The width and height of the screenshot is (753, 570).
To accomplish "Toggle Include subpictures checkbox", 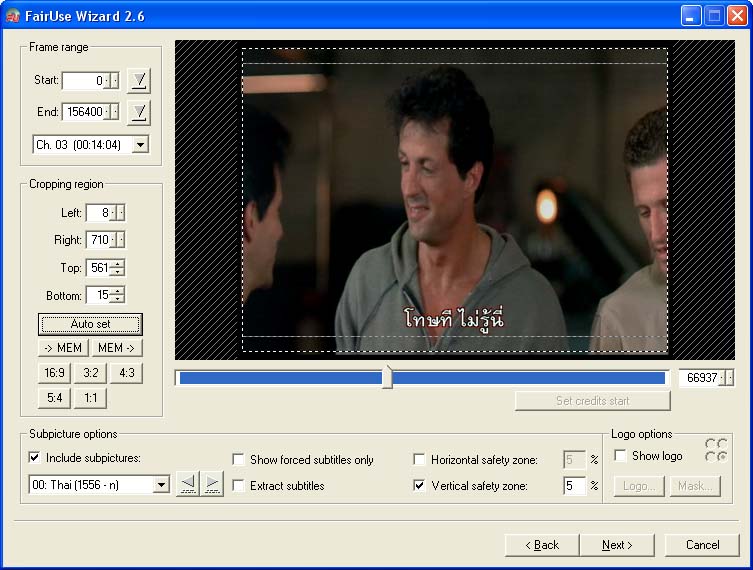I will (34, 457).
